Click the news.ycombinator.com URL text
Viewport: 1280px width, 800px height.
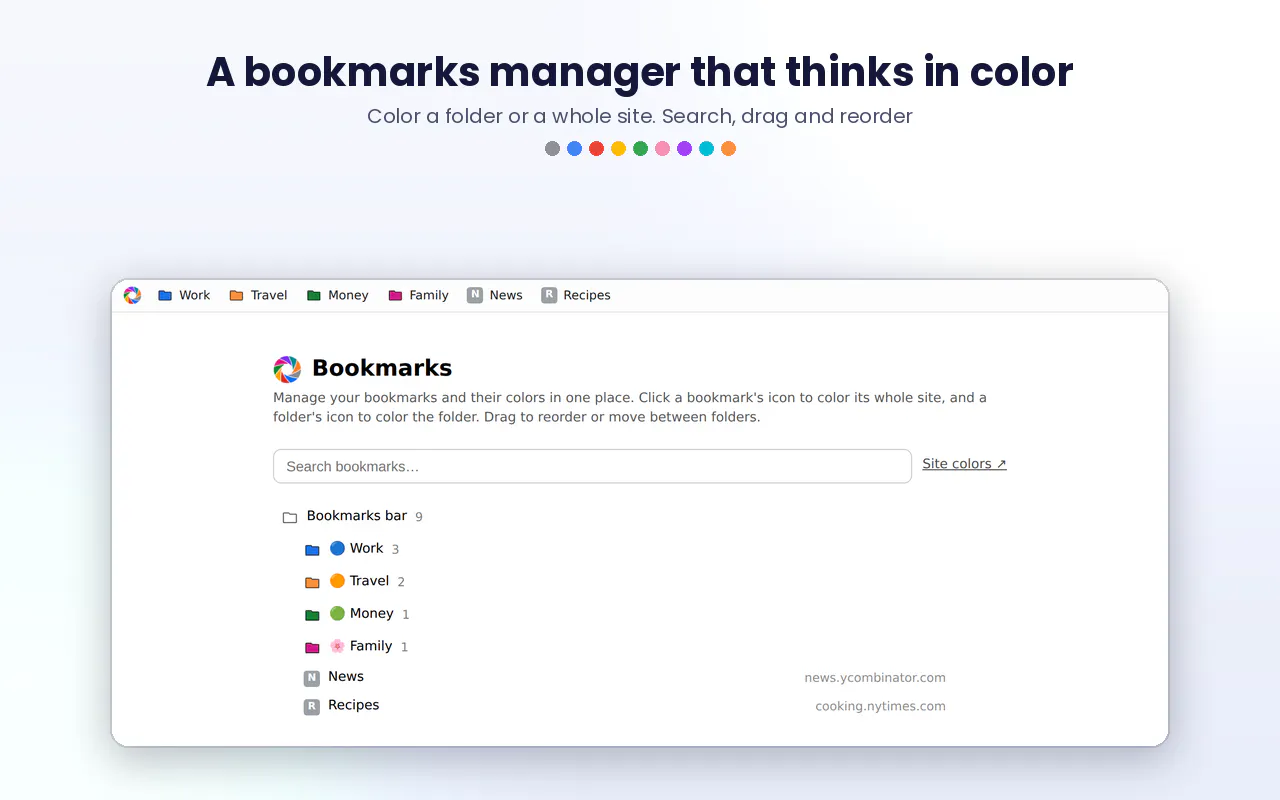tap(875, 678)
